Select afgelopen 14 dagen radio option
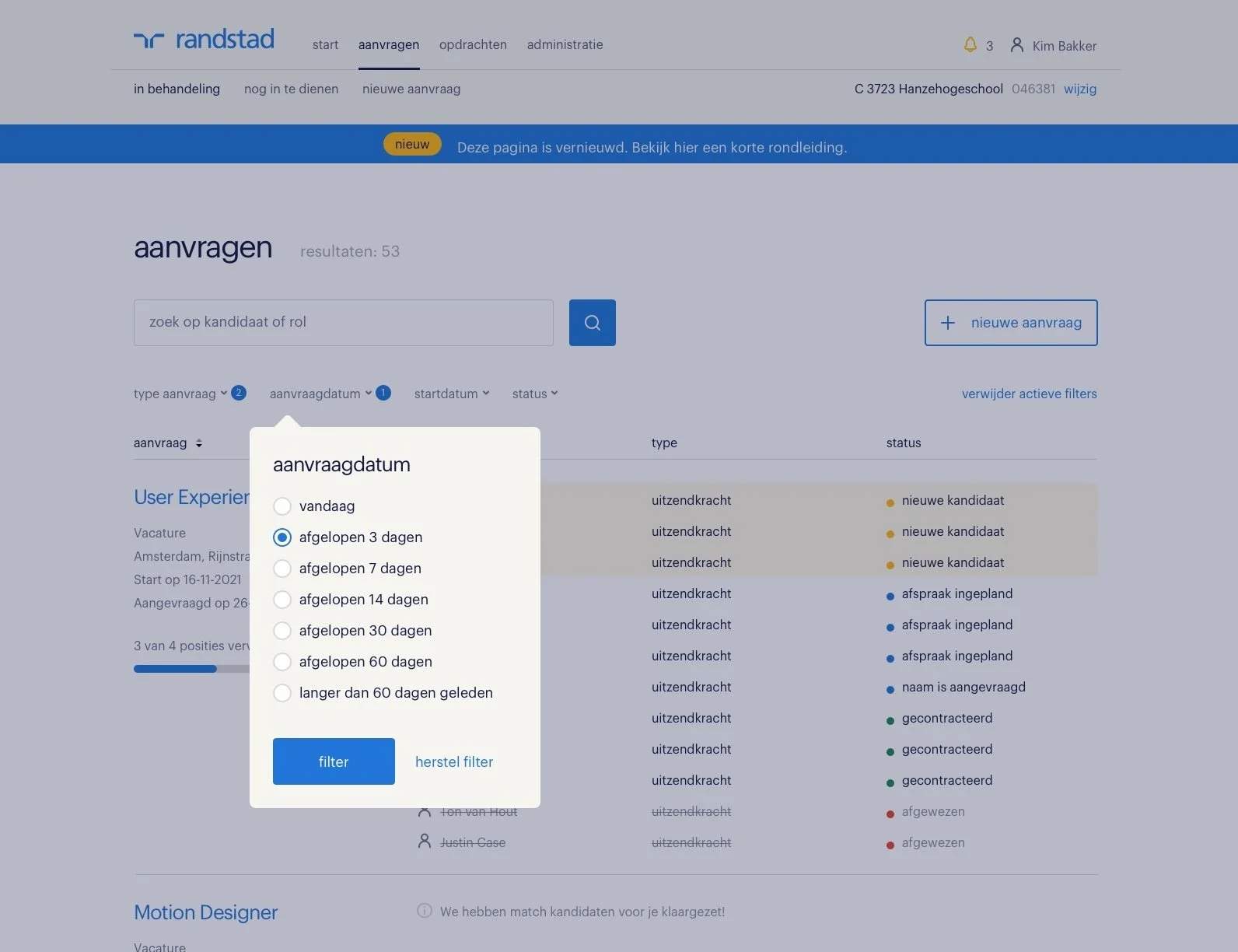 click(282, 600)
